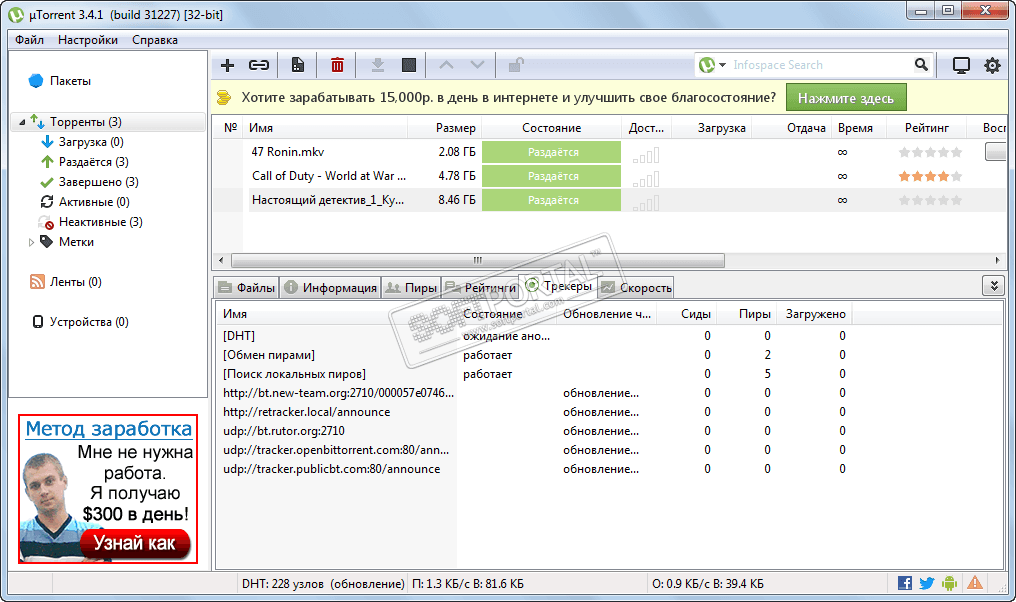
Task: Click the red Remove Torrent trash icon
Action: (x=337, y=65)
